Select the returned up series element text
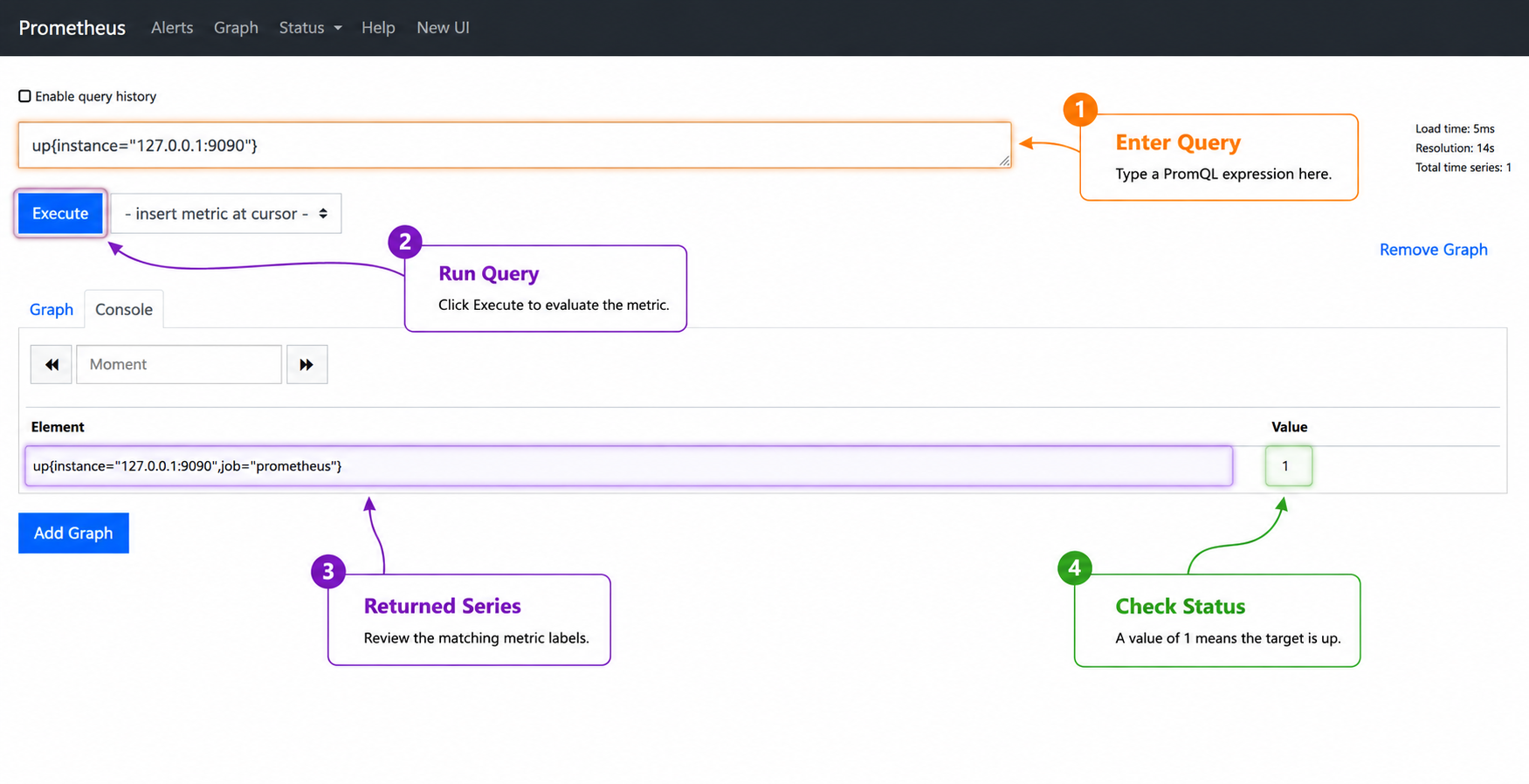 187,466
